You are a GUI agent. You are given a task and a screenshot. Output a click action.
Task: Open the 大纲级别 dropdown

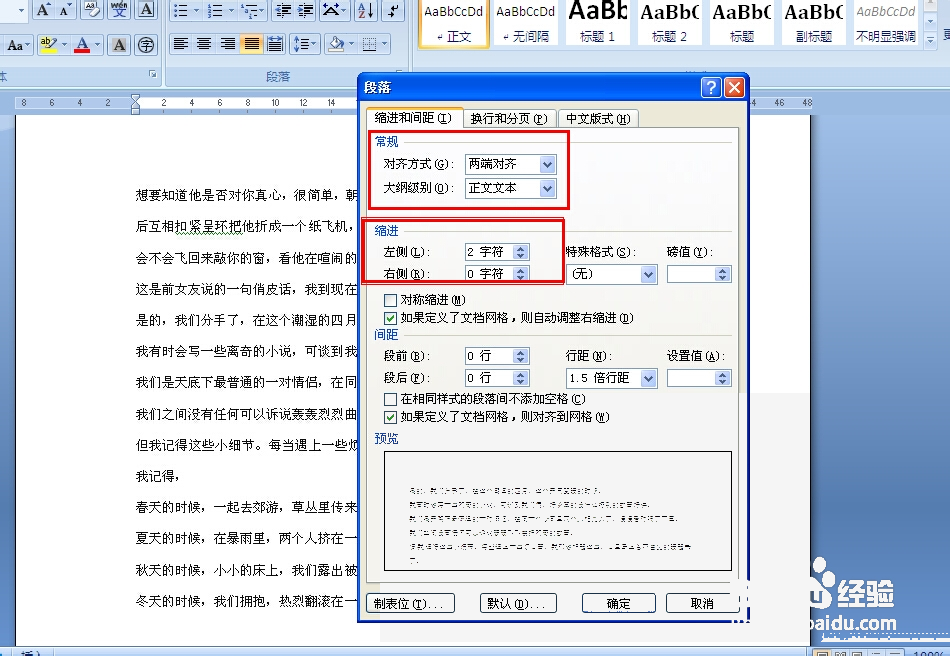pos(547,188)
